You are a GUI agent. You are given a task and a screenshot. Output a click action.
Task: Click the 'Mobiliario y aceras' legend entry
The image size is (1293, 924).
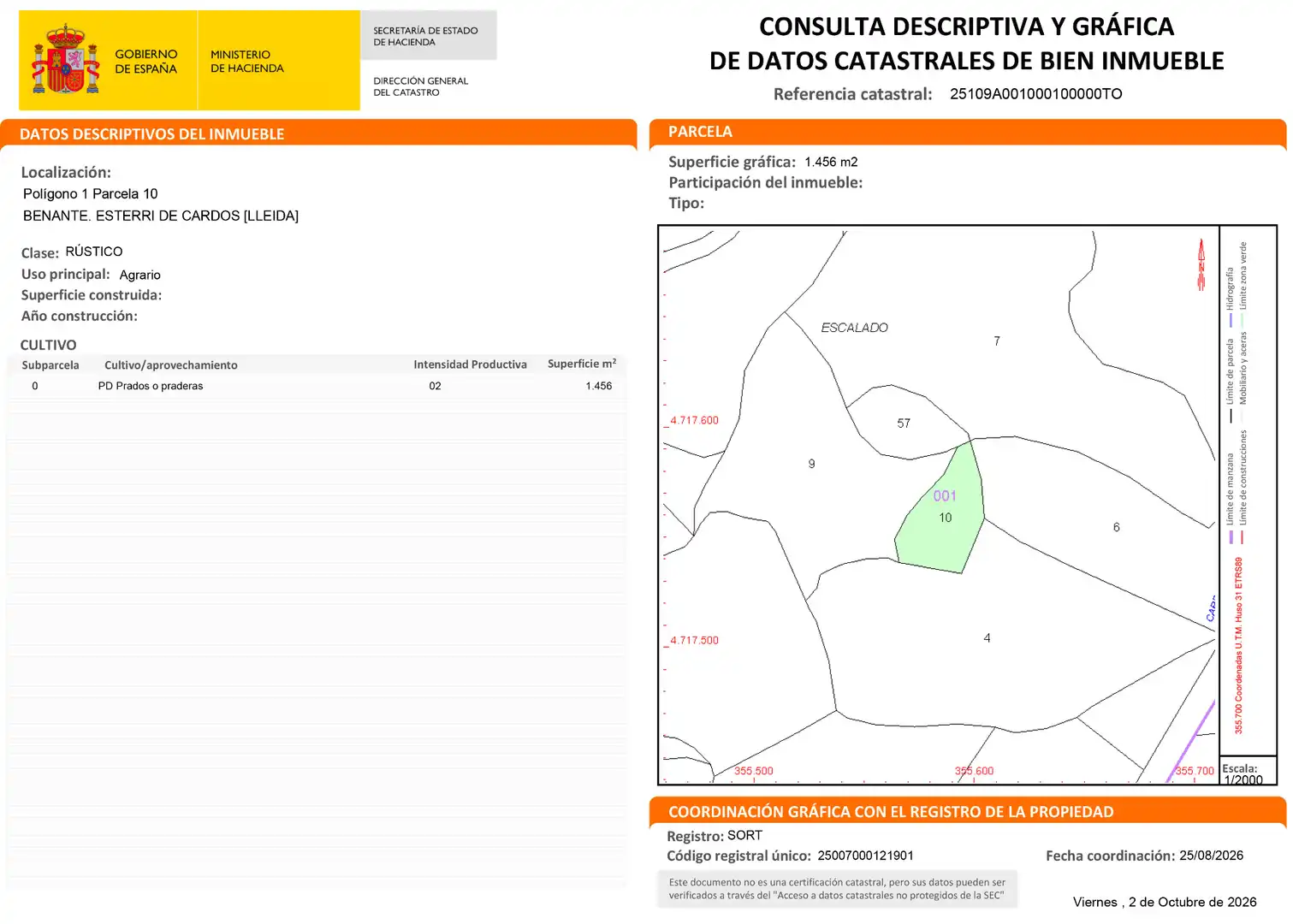coord(1243,375)
